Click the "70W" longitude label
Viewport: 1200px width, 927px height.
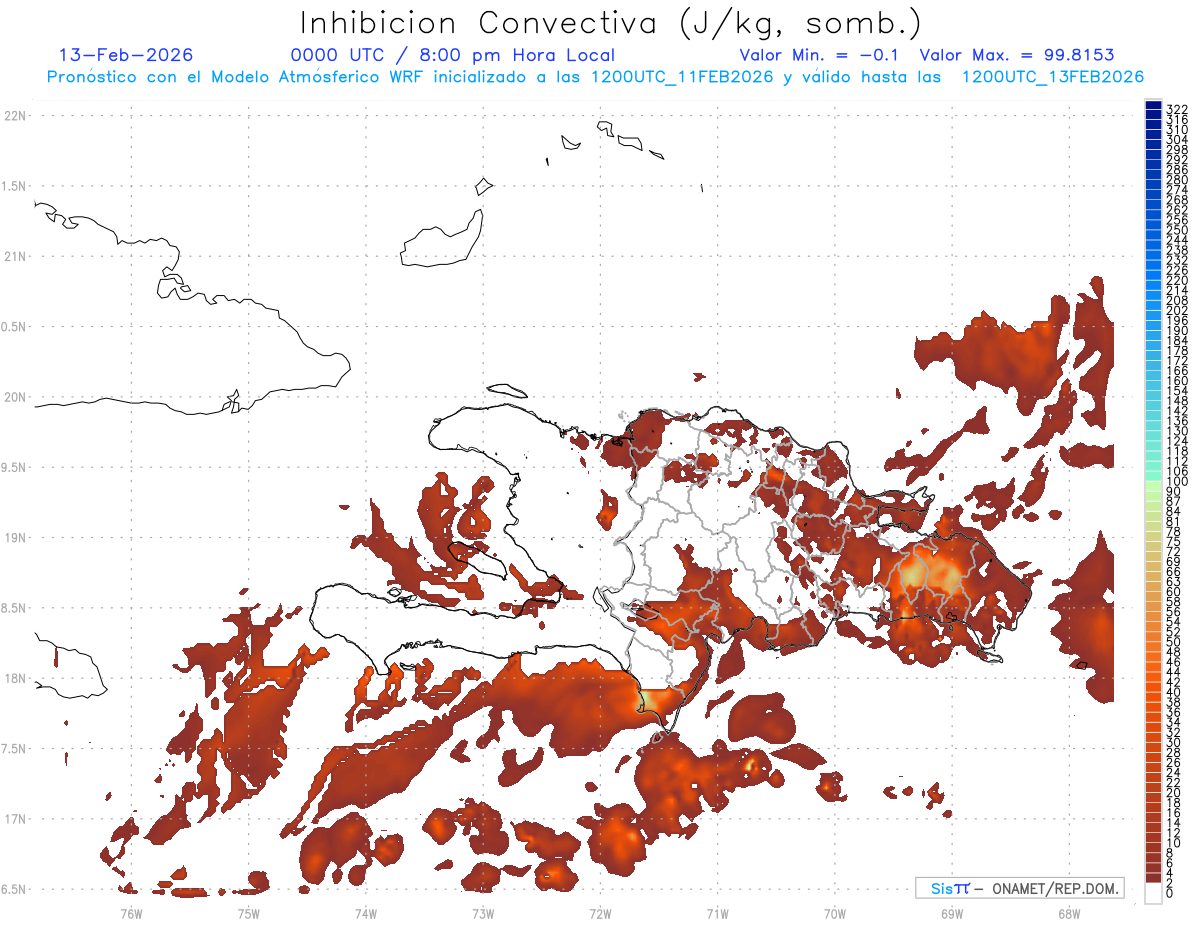(835, 914)
